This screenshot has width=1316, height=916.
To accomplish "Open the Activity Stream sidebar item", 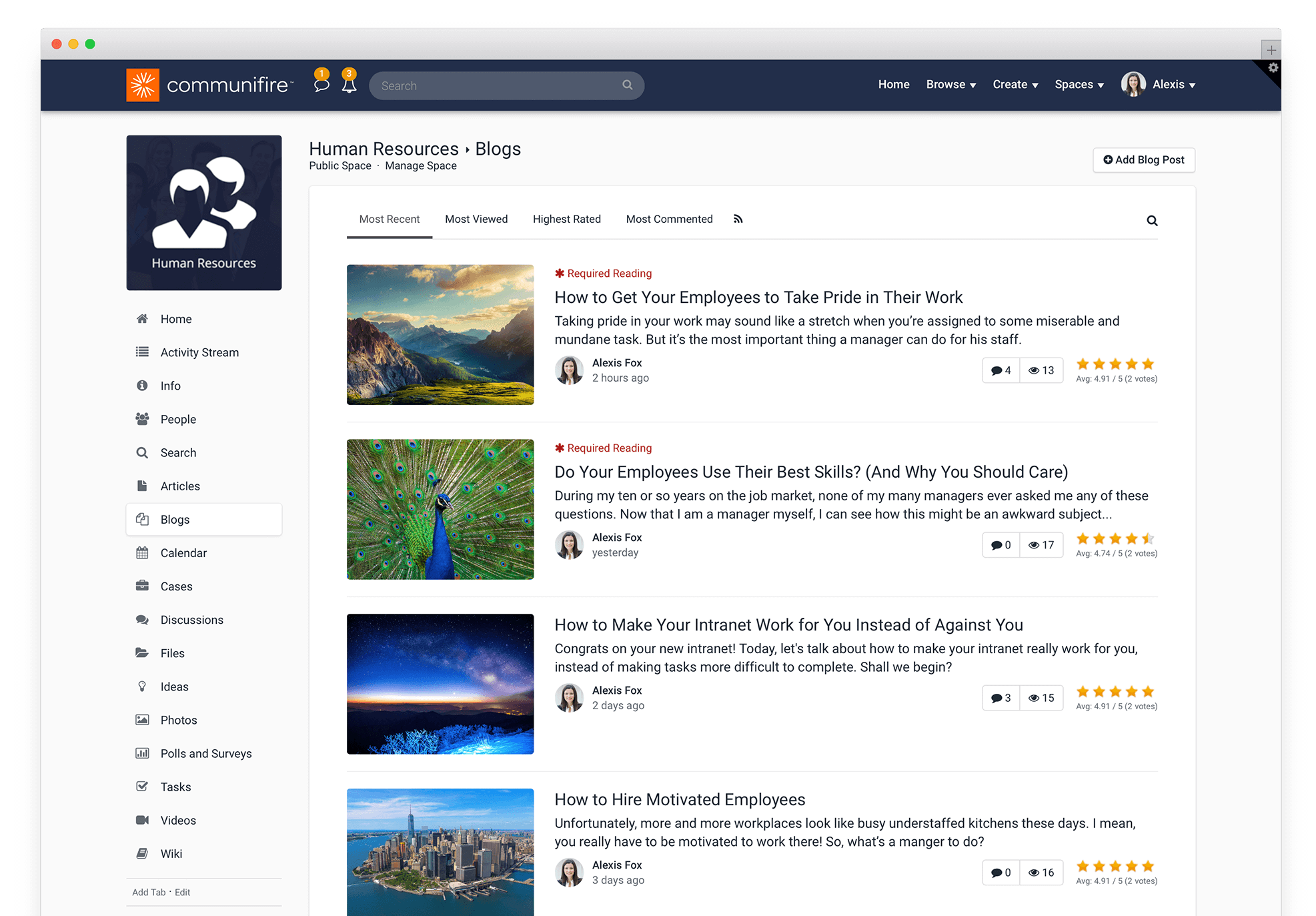I will (x=199, y=352).
